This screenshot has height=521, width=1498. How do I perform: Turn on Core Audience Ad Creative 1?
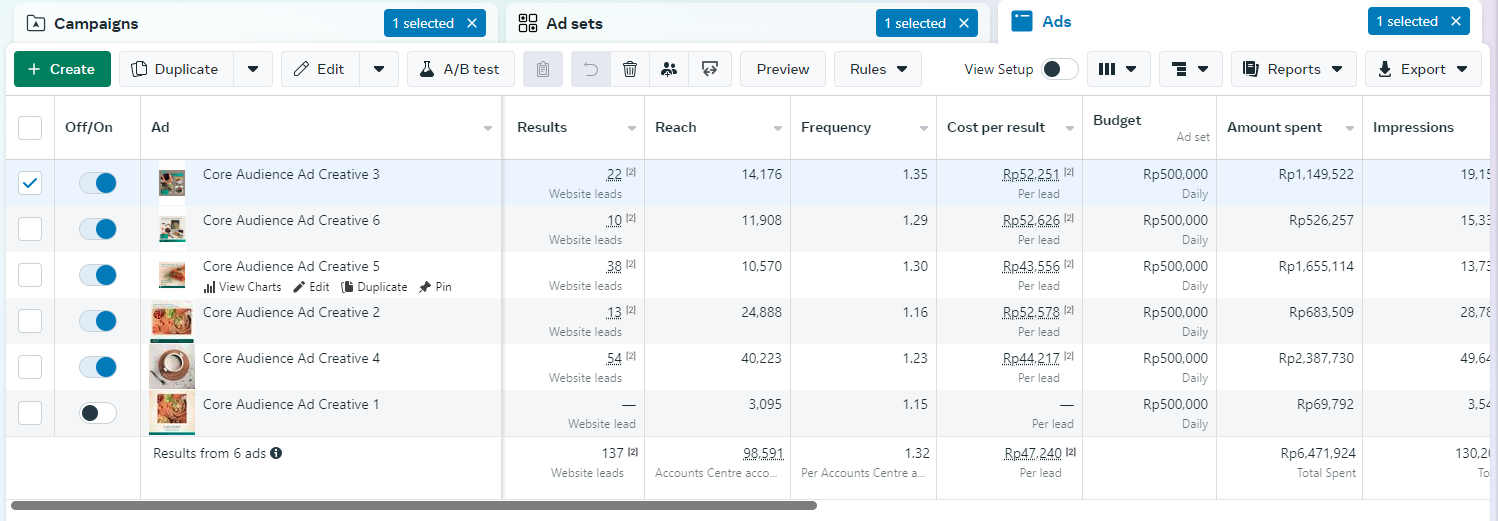(98, 413)
